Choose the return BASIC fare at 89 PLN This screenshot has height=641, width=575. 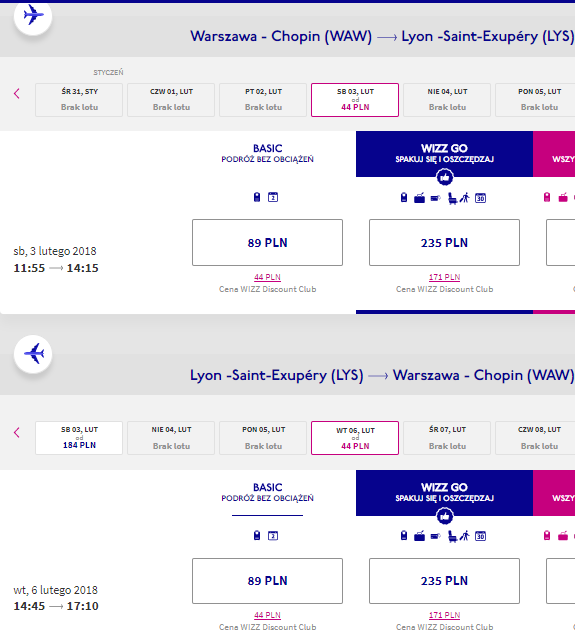tap(267, 581)
